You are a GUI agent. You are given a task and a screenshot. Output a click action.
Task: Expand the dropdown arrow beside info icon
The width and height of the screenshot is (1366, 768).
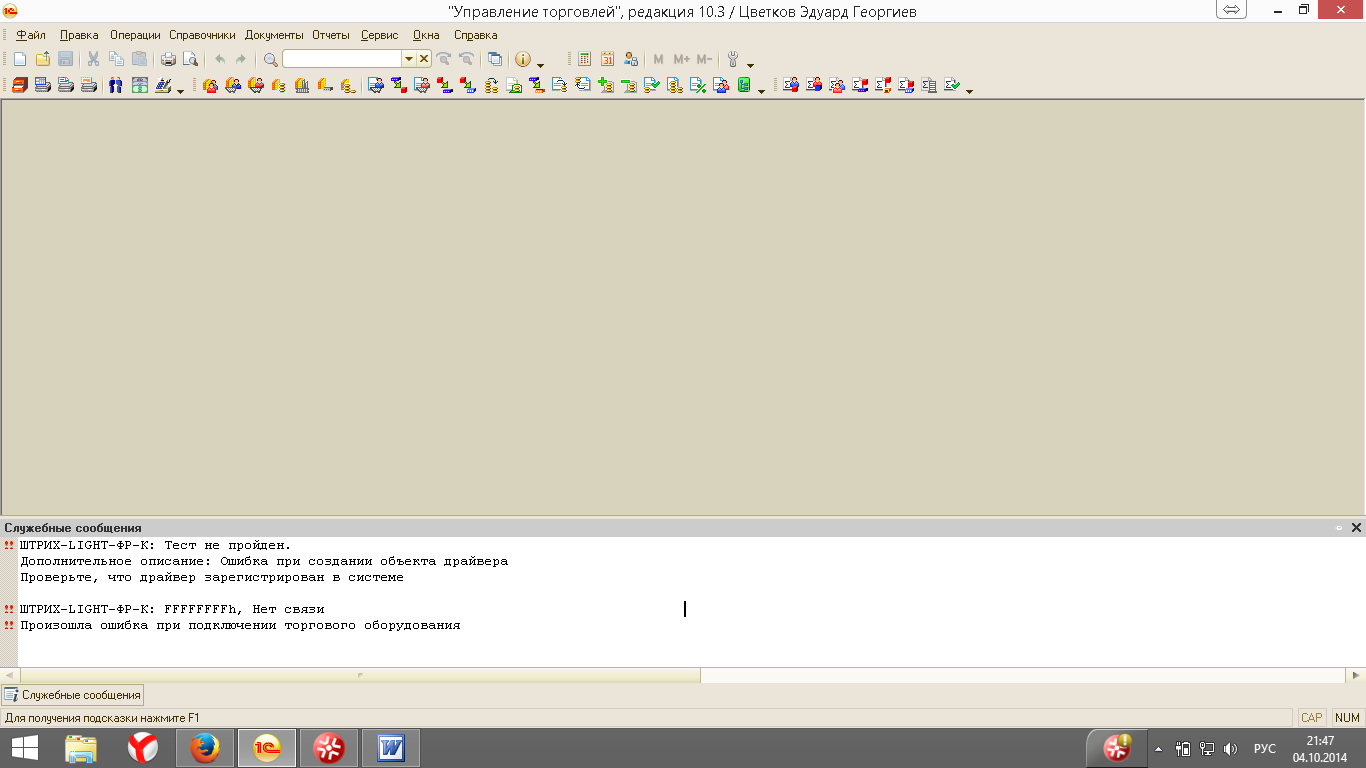(540, 64)
